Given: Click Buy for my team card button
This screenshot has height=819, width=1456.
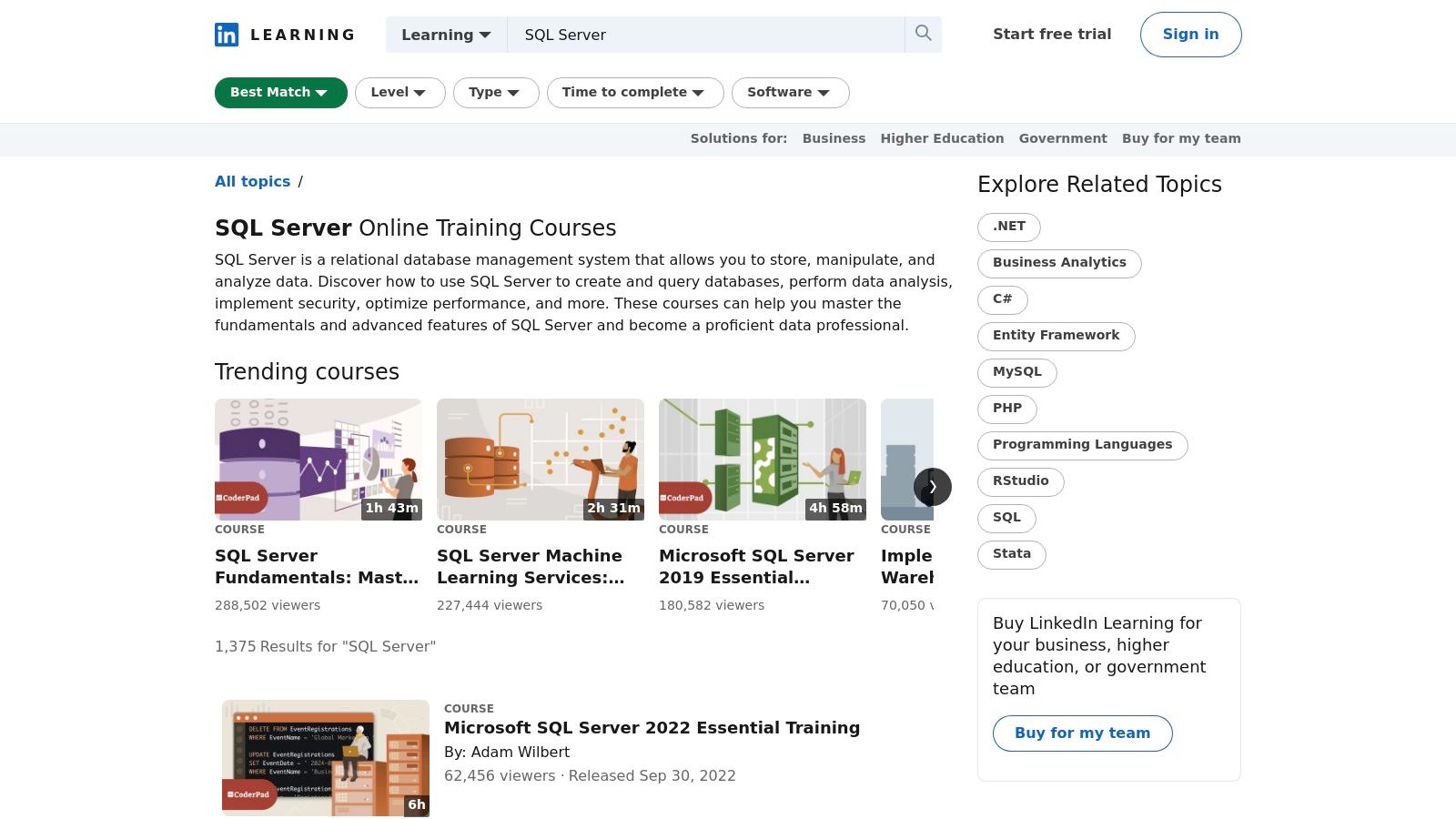Looking at the screenshot, I should point(1083,733).
